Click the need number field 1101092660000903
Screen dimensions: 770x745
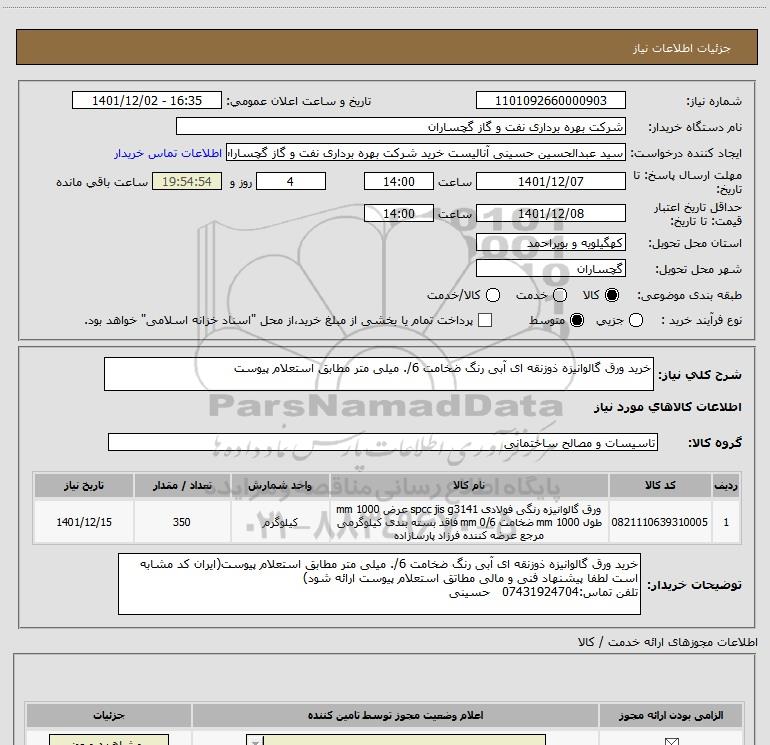(x=550, y=101)
